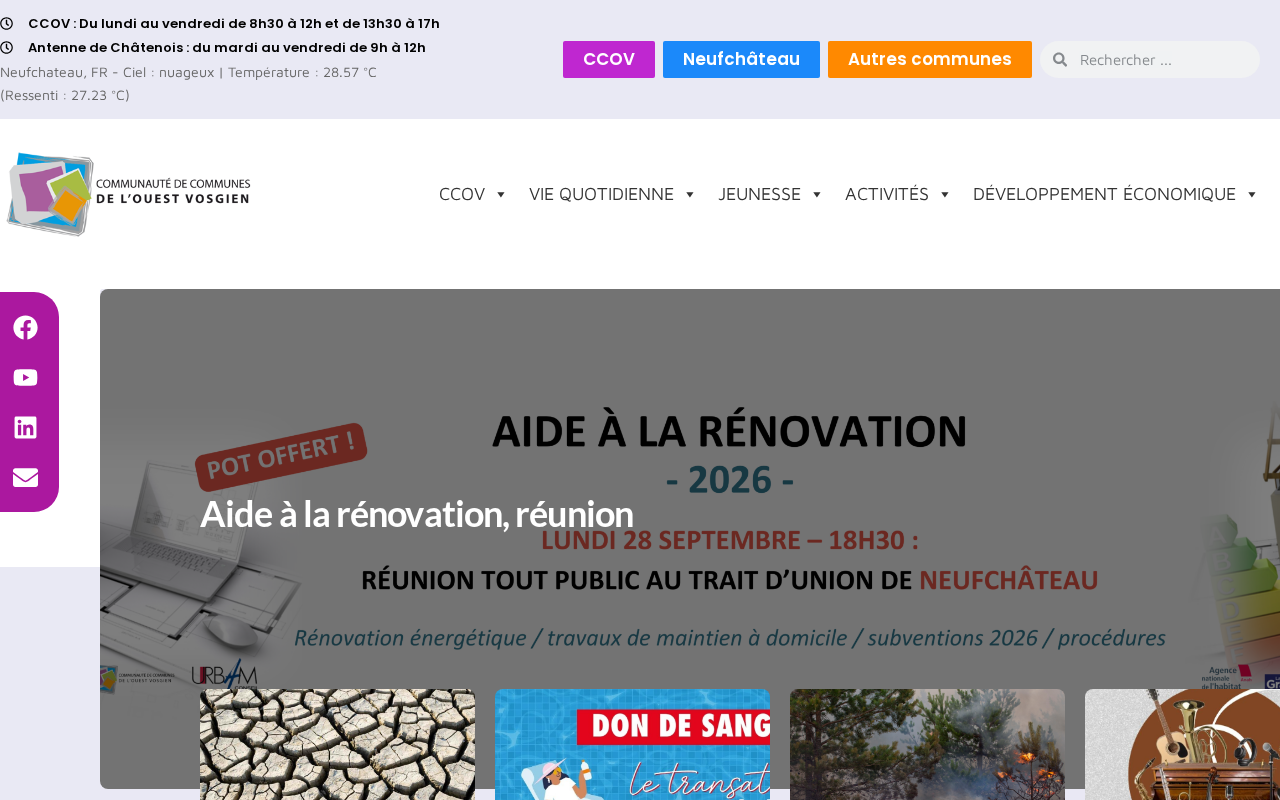The image size is (1280, 800).
Task: Expand the Activités menu arrow
Action: click(944, 194)
